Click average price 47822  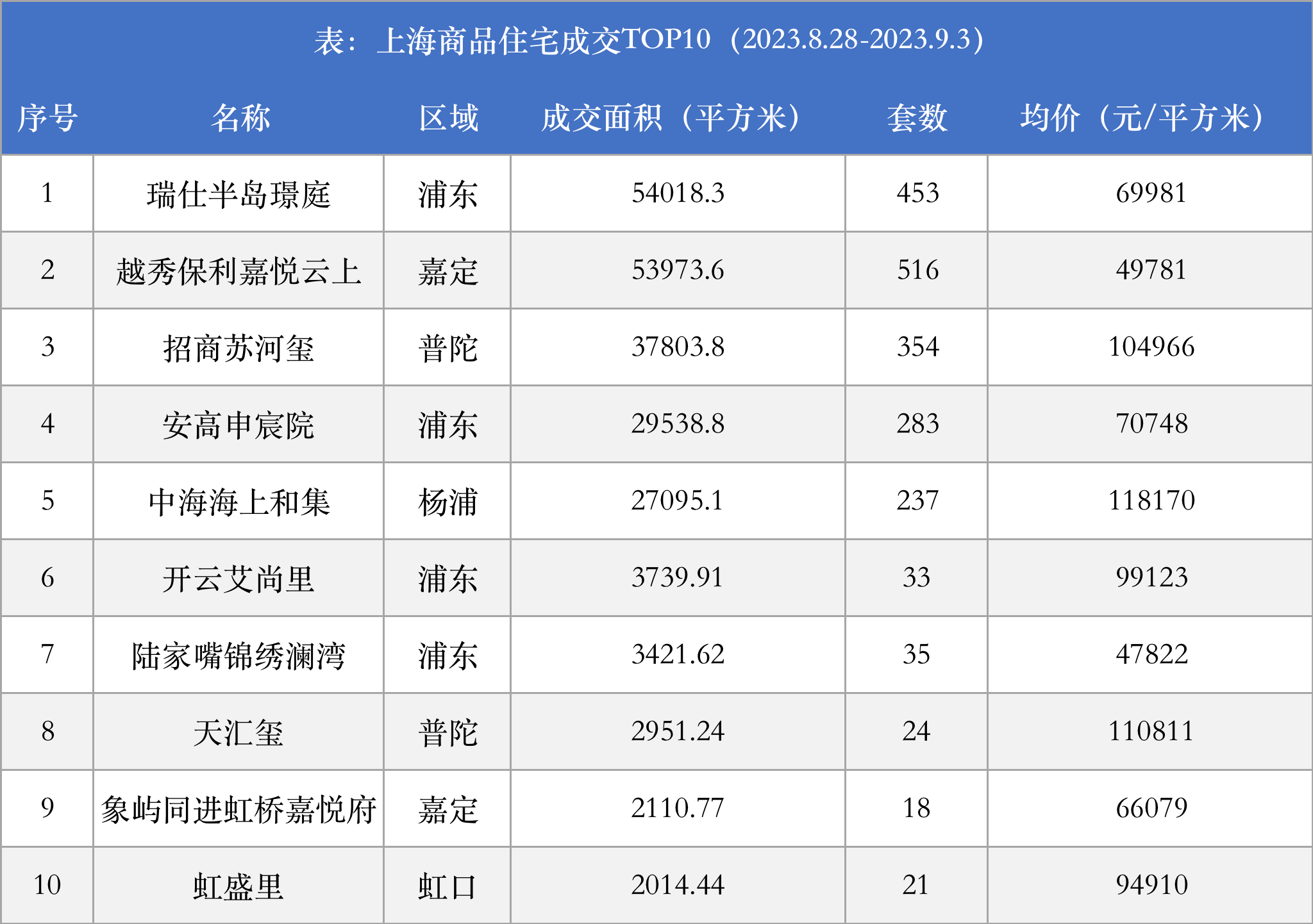pos(1151,654)
